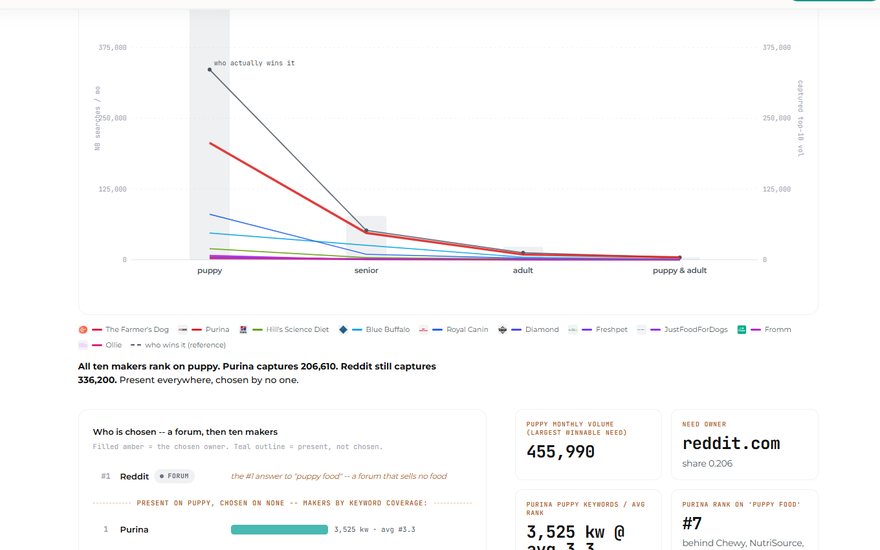Toggle The Farmer's Dog series label
Screen dimensions: 880x550
(137, 329)
